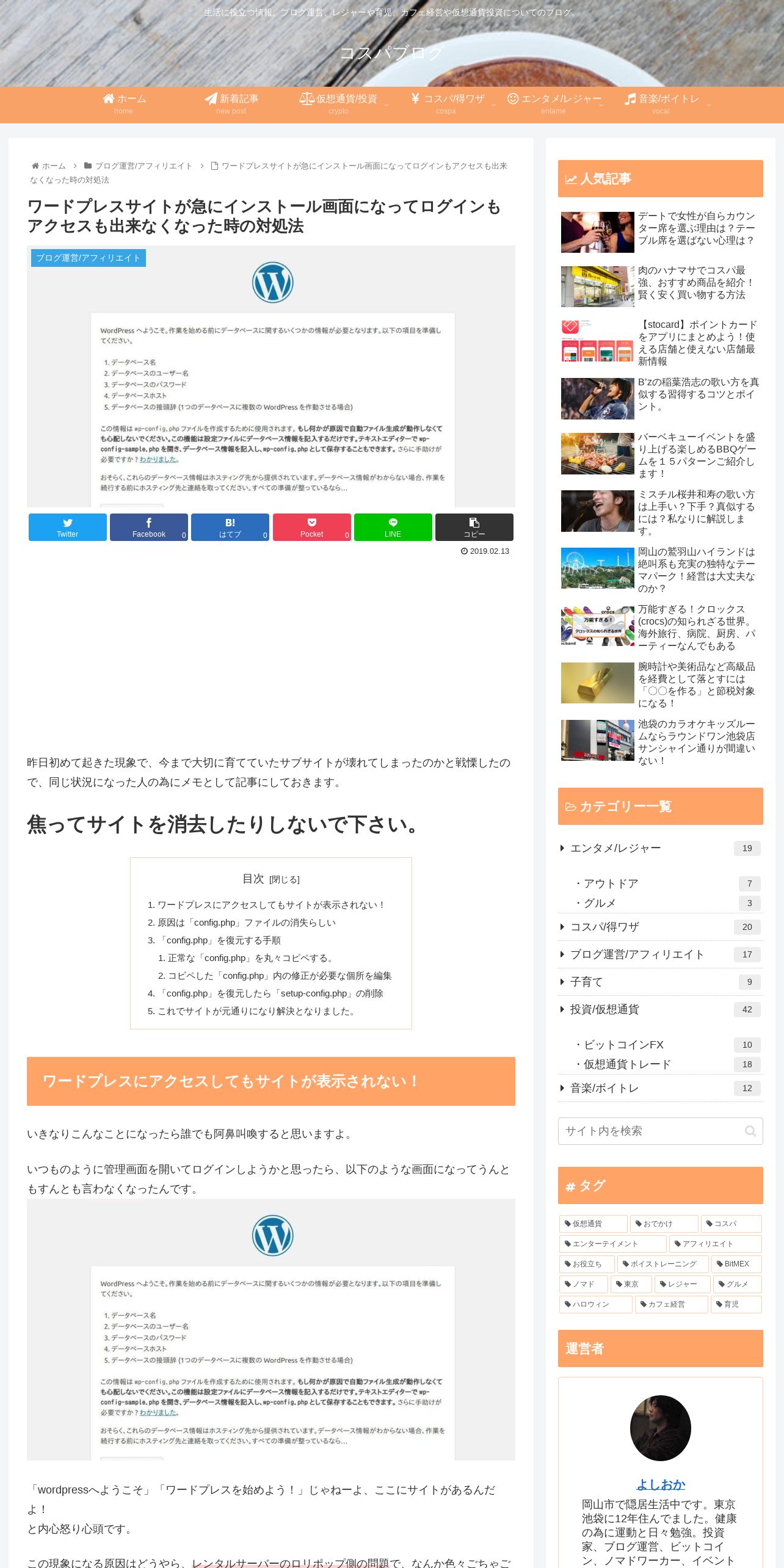Open the 投資/仮想通貨 category

(x=661, y=1009)
